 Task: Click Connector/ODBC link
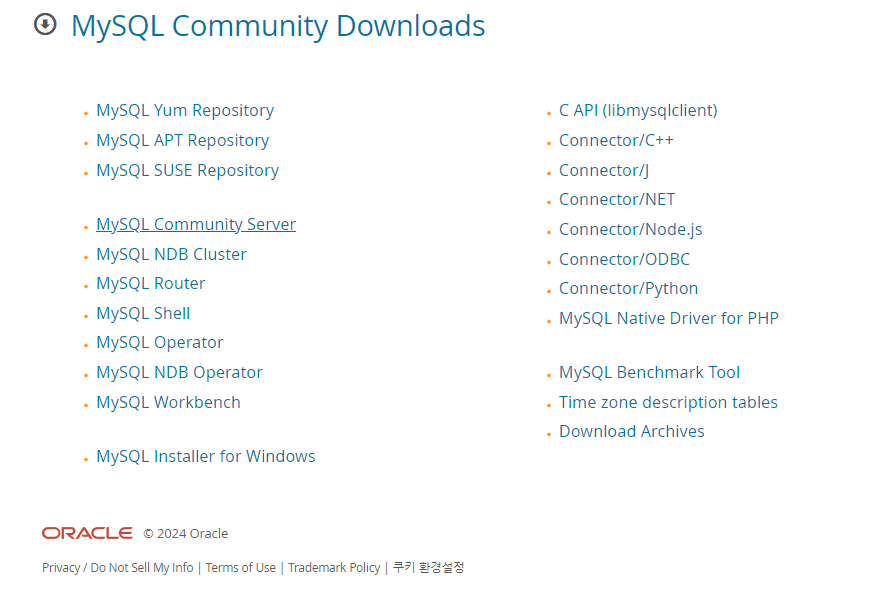pyautogui.click(x=624, y=259)
